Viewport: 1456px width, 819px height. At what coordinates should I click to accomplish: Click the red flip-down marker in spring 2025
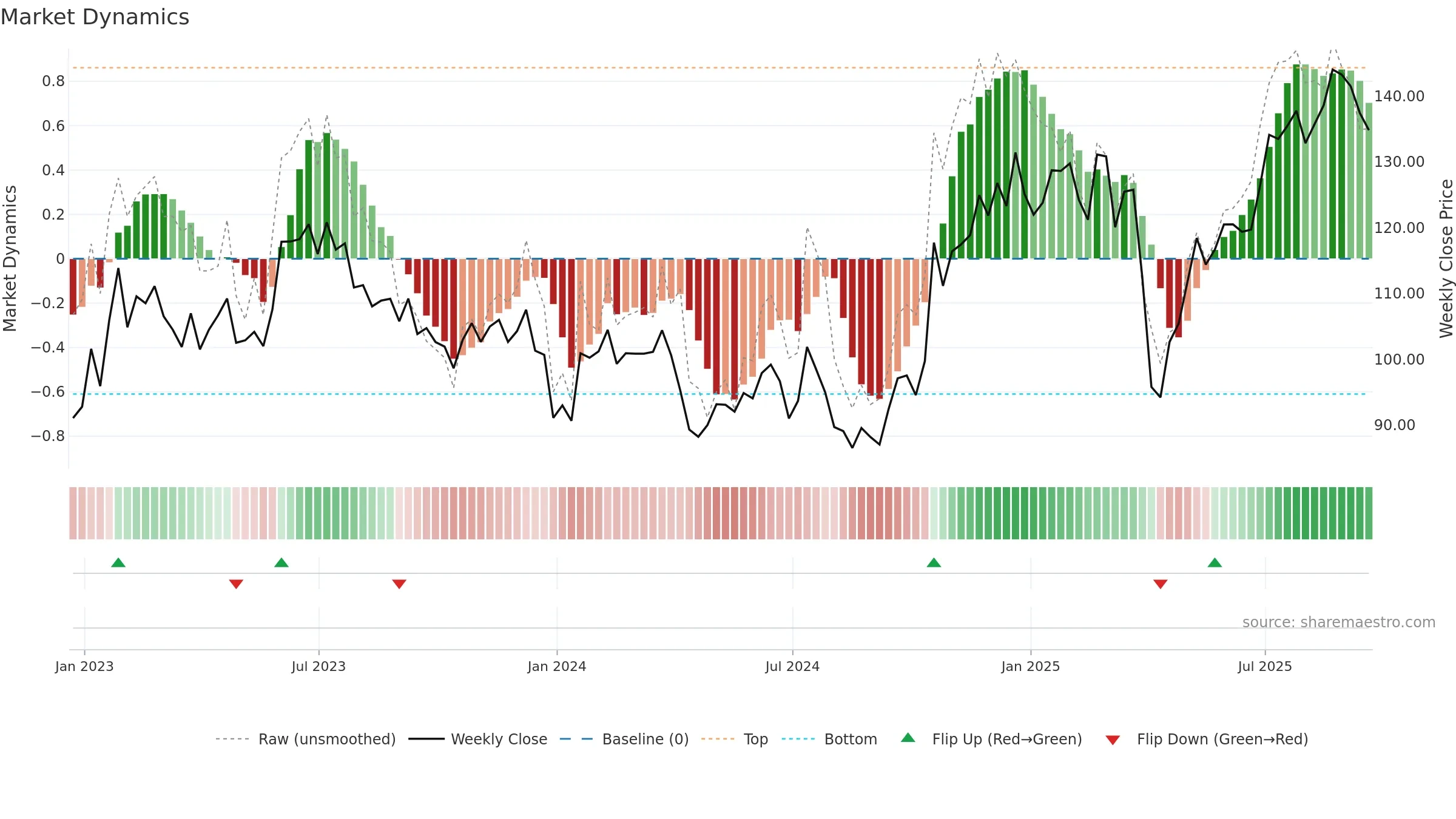(1160, 584)
